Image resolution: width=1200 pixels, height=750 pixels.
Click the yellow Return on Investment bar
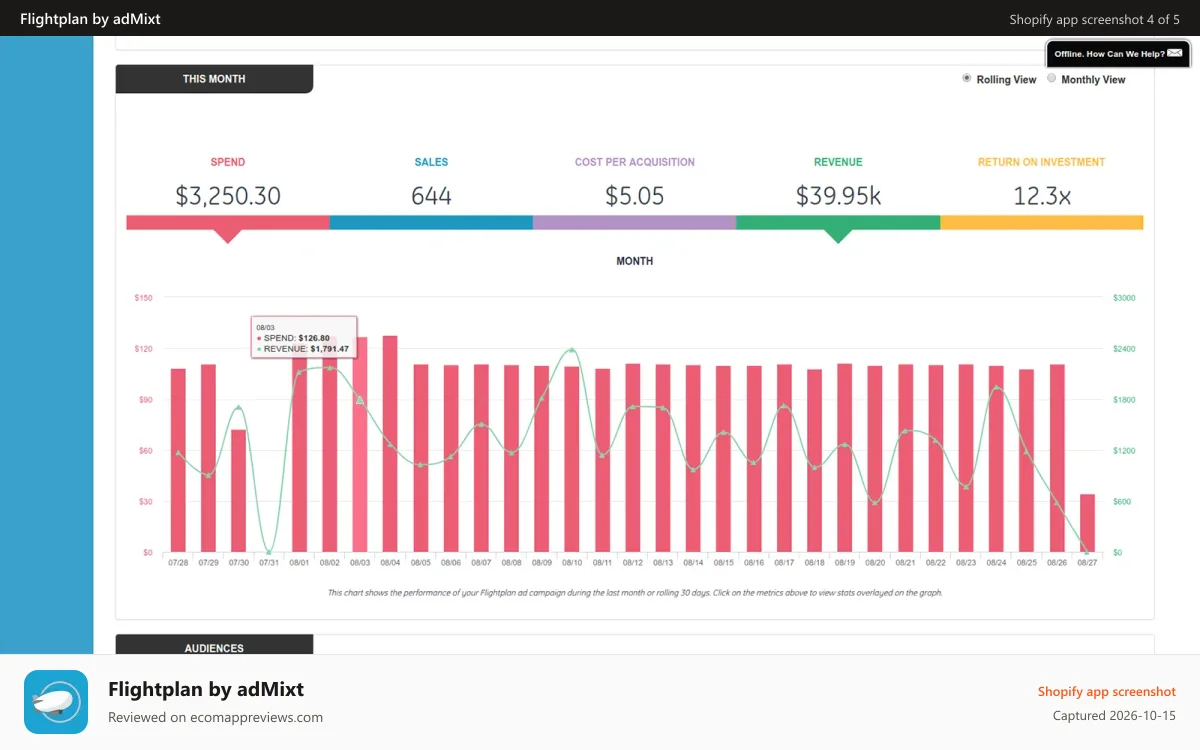[1042, 222]
